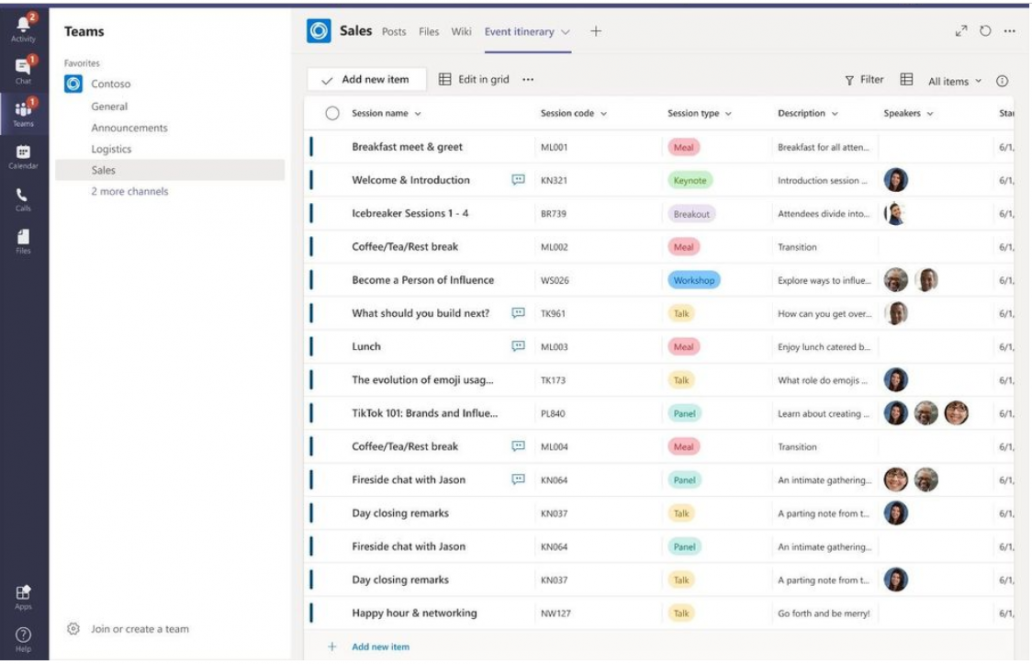The image size is (1032, 664).
Task: Open the Speakers column dropdown
Action: (930, 114)
